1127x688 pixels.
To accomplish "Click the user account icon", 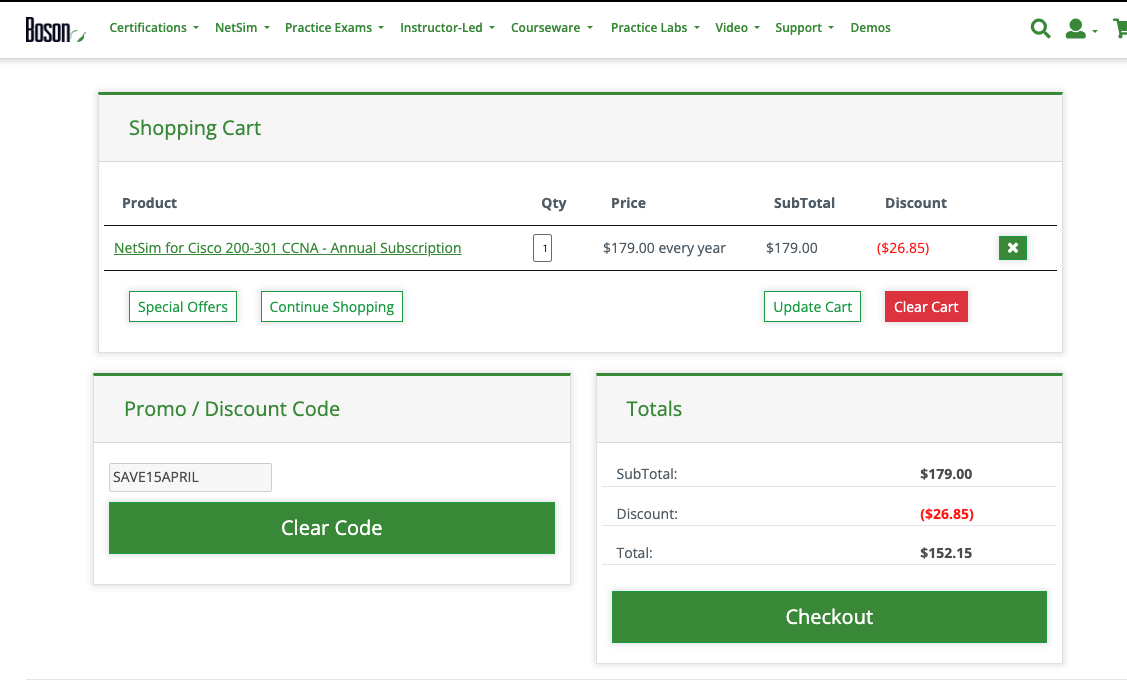I will pyautogui.click(x=1075, y=28).
